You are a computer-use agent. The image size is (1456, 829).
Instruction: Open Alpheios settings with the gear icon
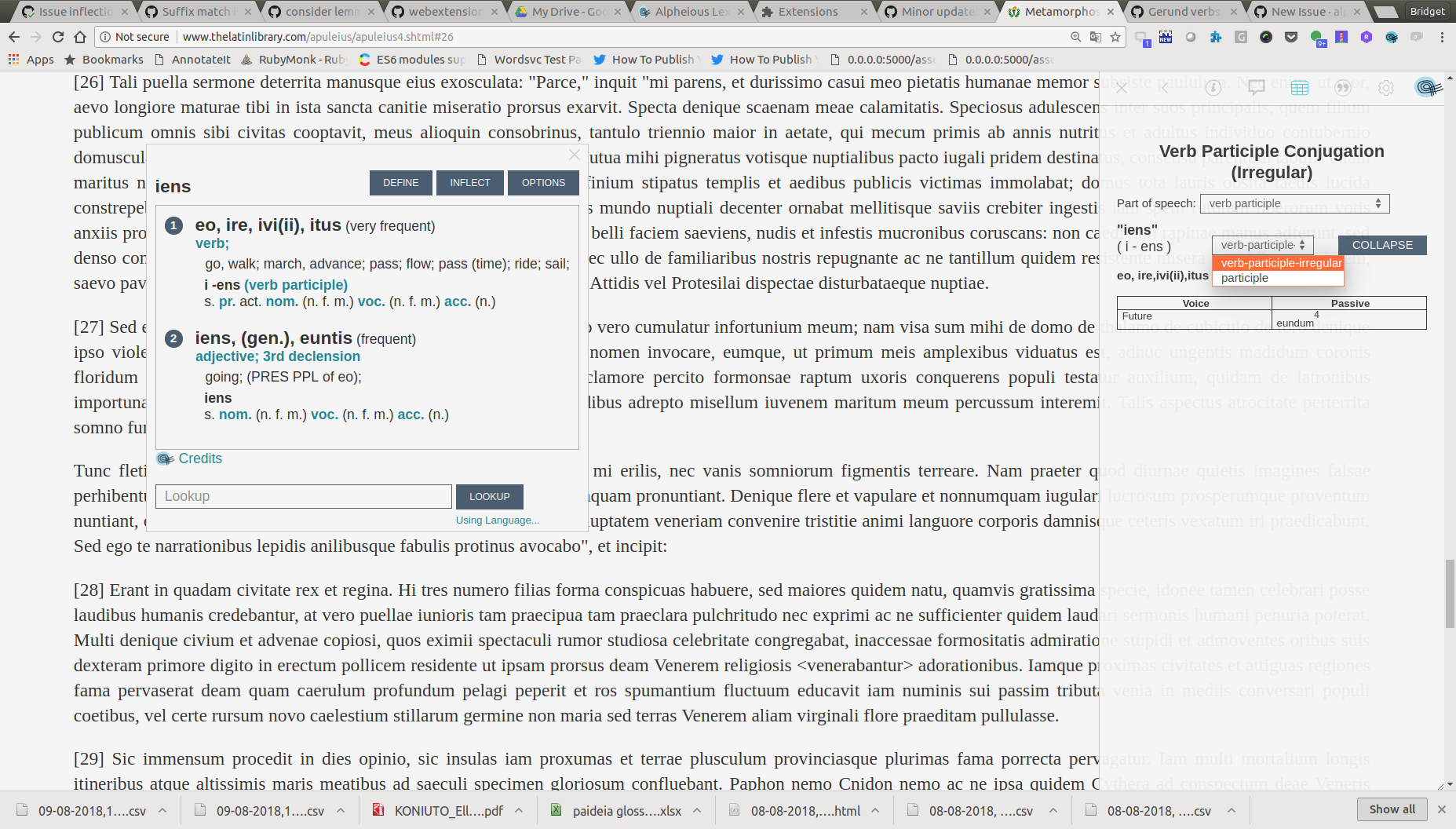point(1386,88)
